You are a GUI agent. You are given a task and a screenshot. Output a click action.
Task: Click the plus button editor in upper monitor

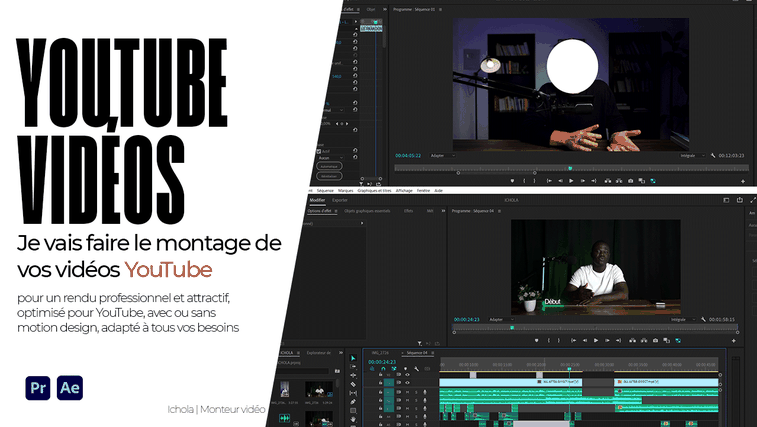[742, 181]
